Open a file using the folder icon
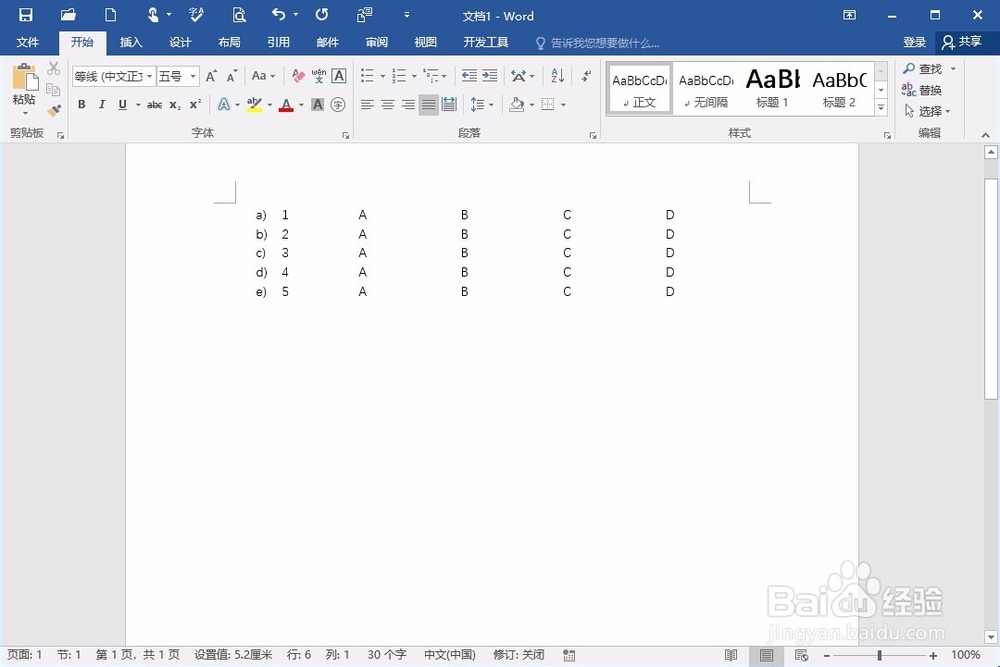Image resolution: width=1000 pixels, height=667 pixels. (x=68, y=15)
